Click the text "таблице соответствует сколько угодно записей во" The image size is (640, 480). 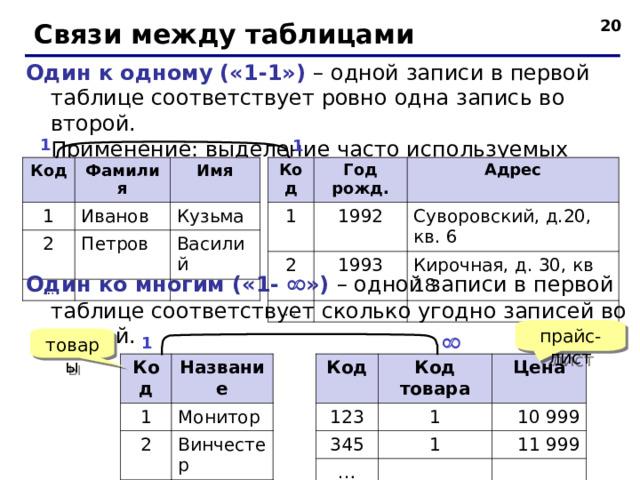(338, 312)
